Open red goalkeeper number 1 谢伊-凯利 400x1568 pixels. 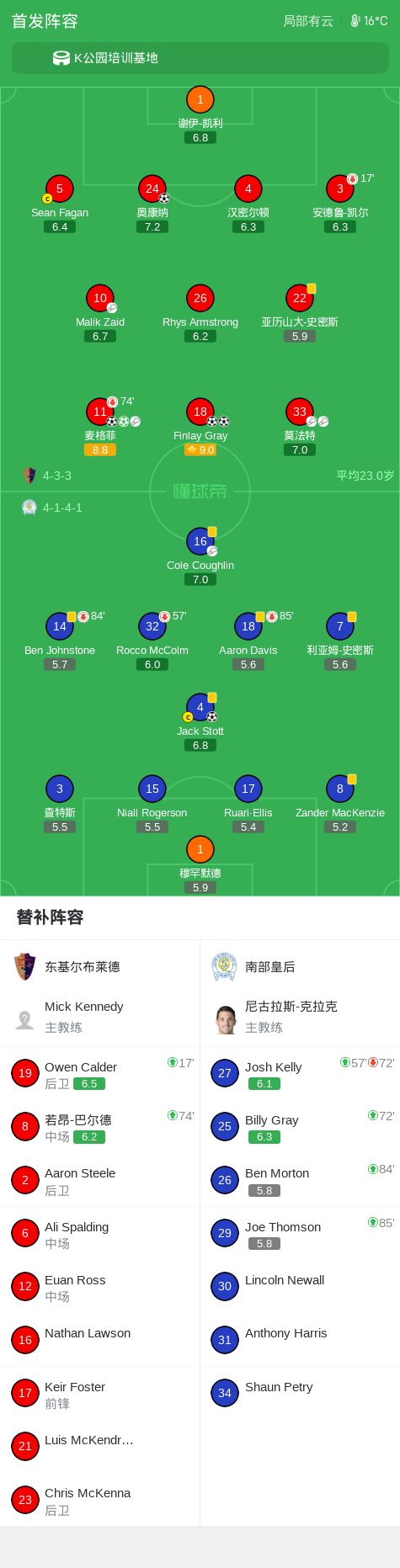tap(200, 99)
